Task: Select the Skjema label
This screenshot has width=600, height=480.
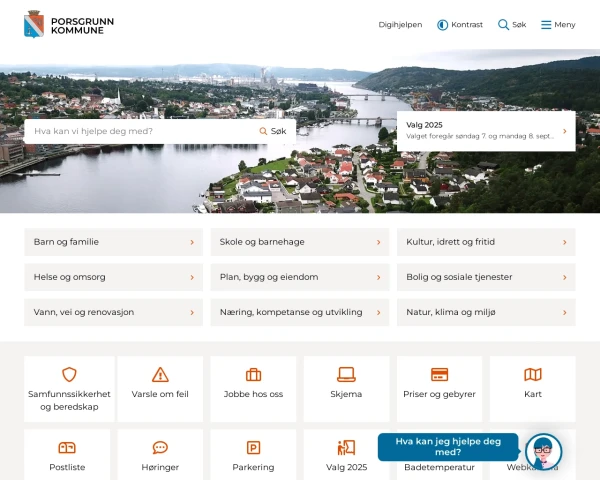Action: pos(346,394)
